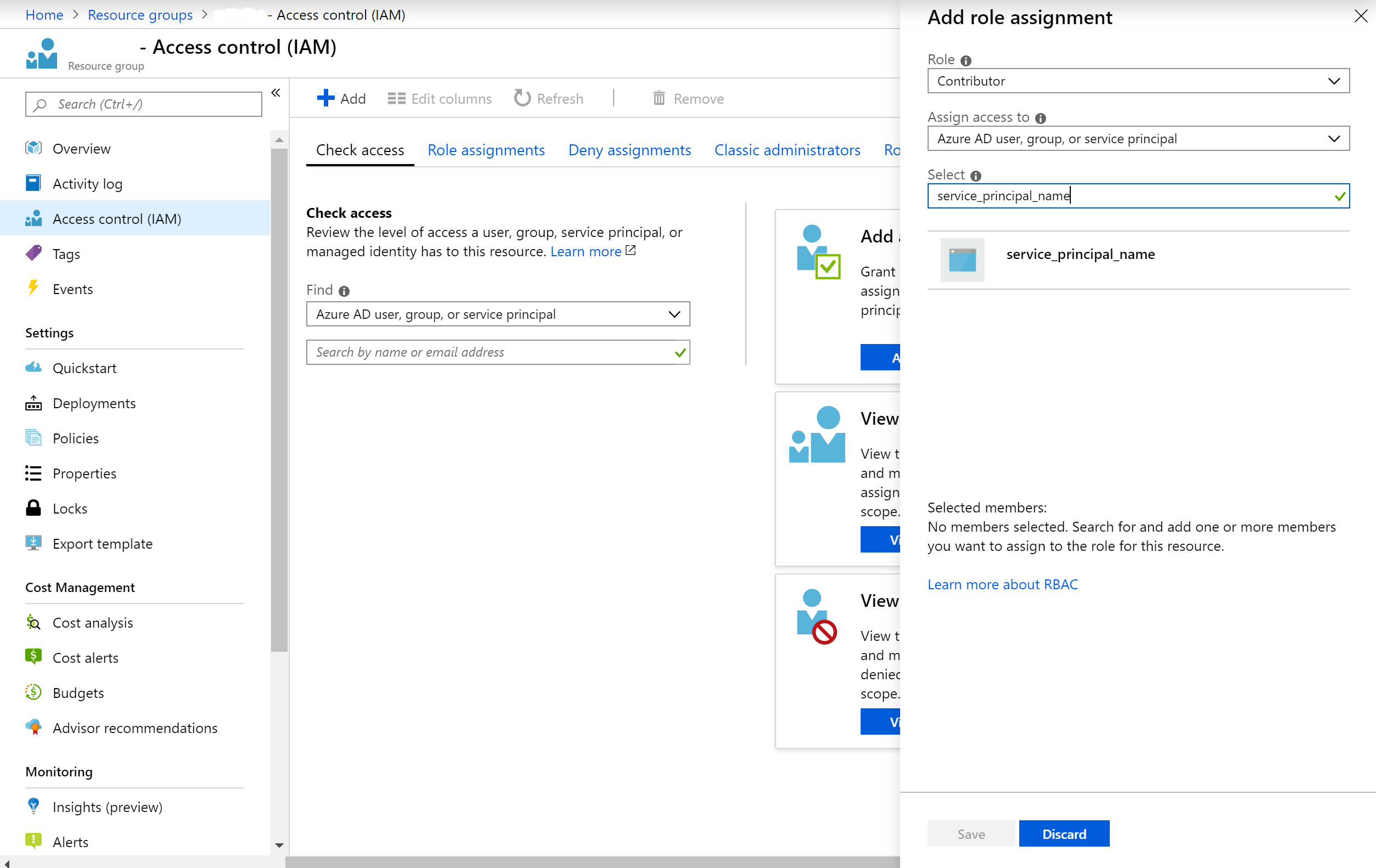The width and height of the screenshot is (1376, 868).
Task: Click the Deployments icon in sidebar
Action: (x=33, y=403)
